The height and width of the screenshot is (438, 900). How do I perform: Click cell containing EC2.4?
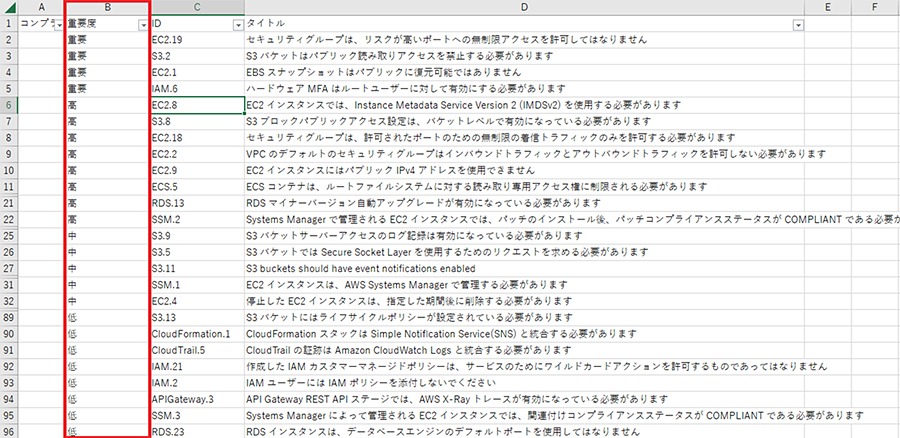[x=197, y=301]
